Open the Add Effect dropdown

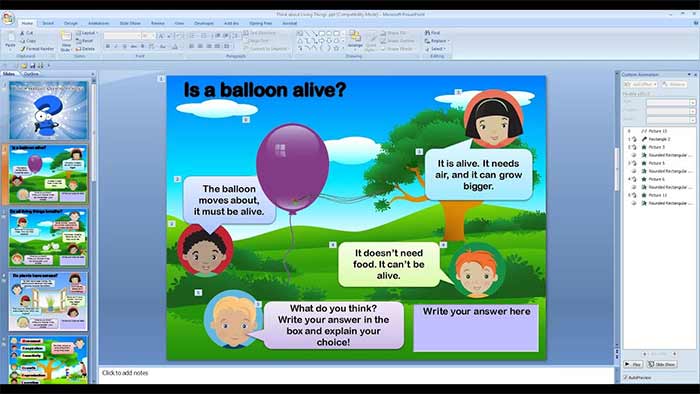tap(641, 84)
